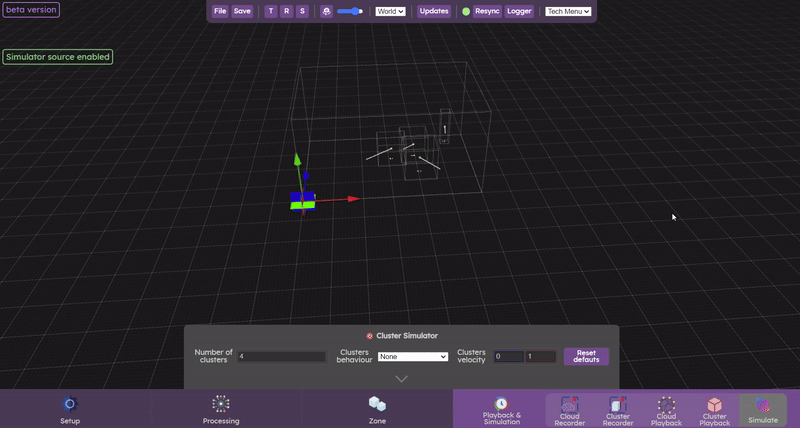Click the Reset defaults button
The height and width of the screenshot is (428, 800).
586,356
